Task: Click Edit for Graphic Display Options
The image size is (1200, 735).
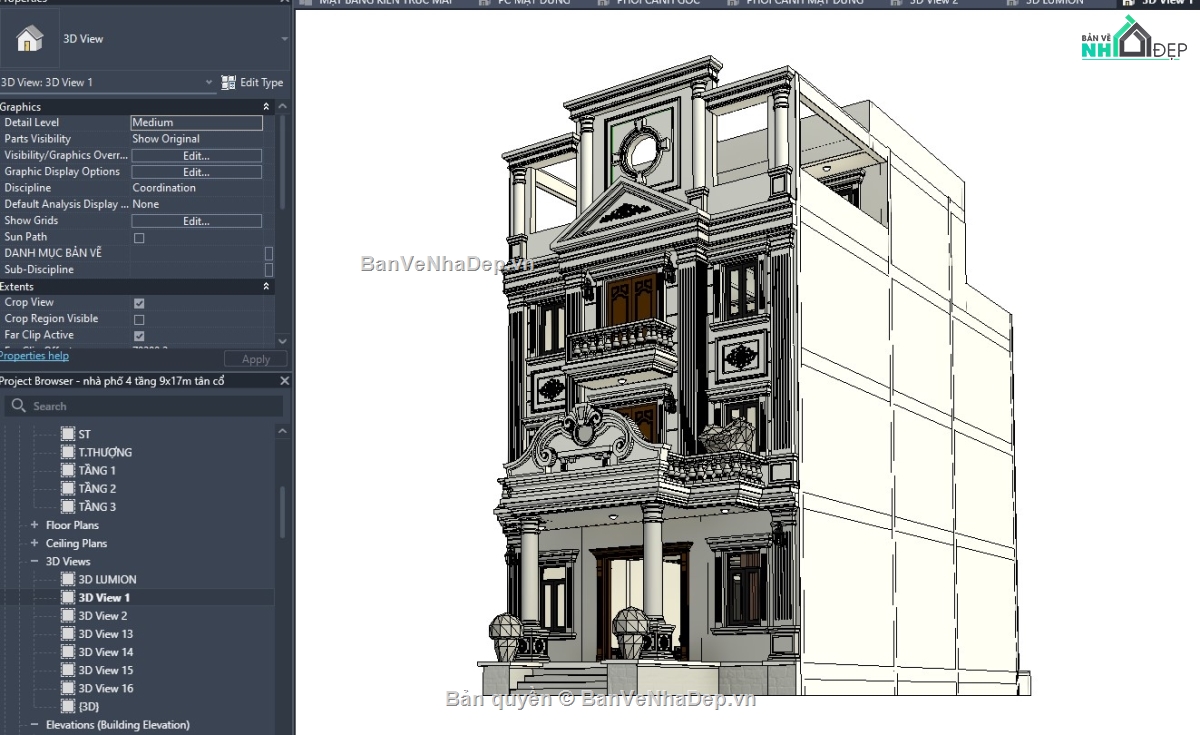Action: [x=196, y=172]
